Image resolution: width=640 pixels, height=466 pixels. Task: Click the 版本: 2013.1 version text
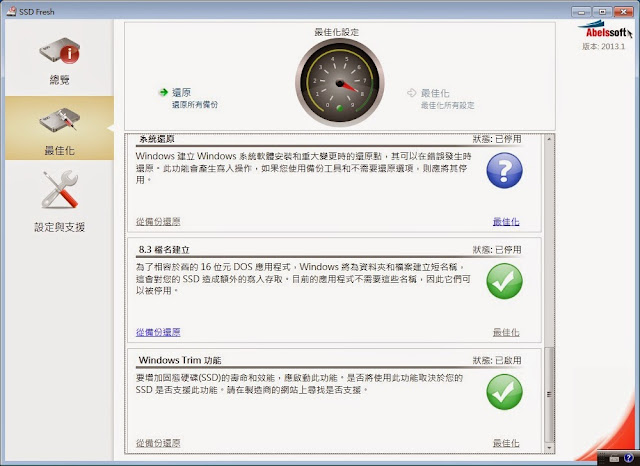point(603,46)
